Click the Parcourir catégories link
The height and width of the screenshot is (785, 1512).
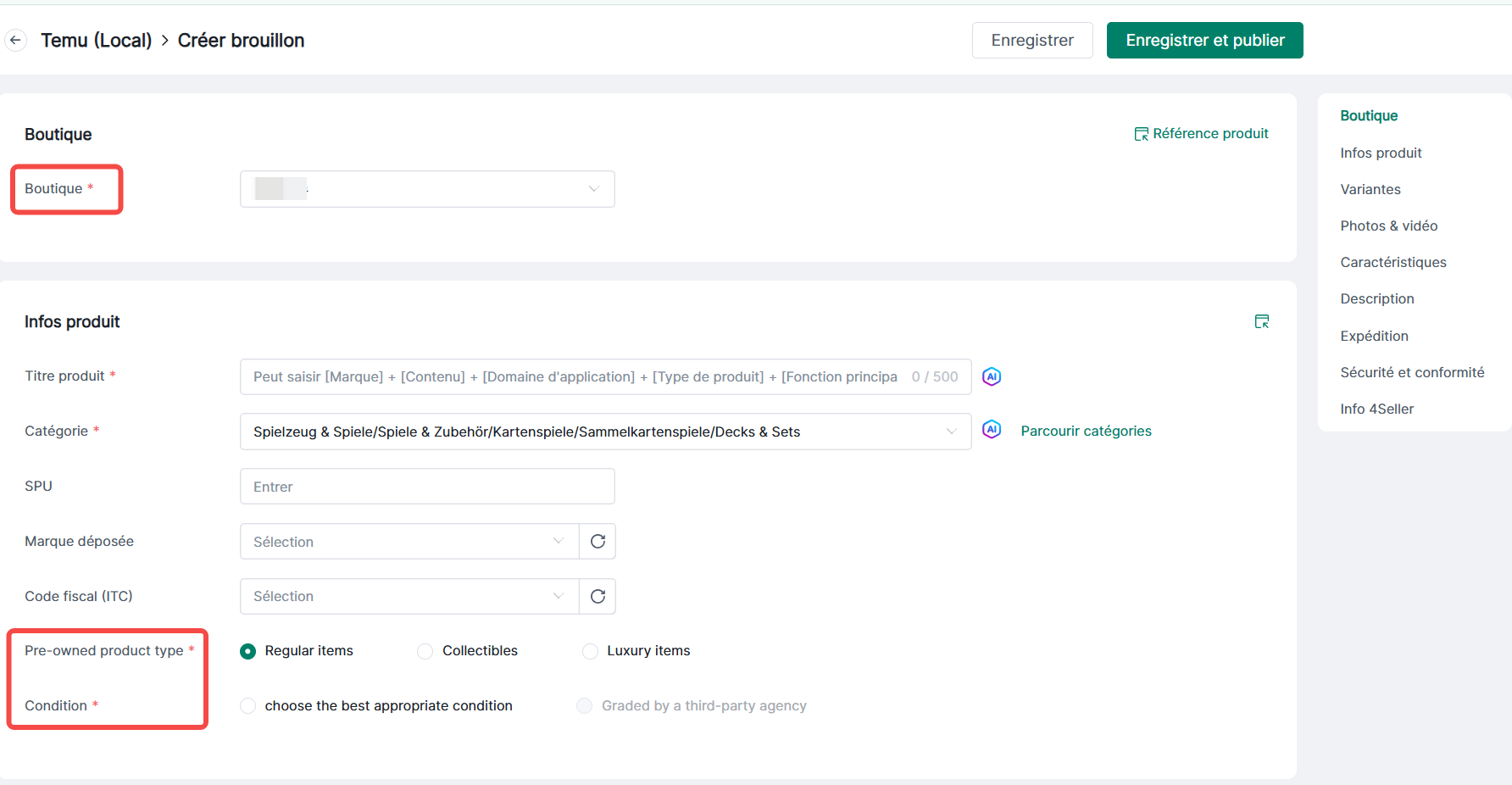coord(1086,431)
